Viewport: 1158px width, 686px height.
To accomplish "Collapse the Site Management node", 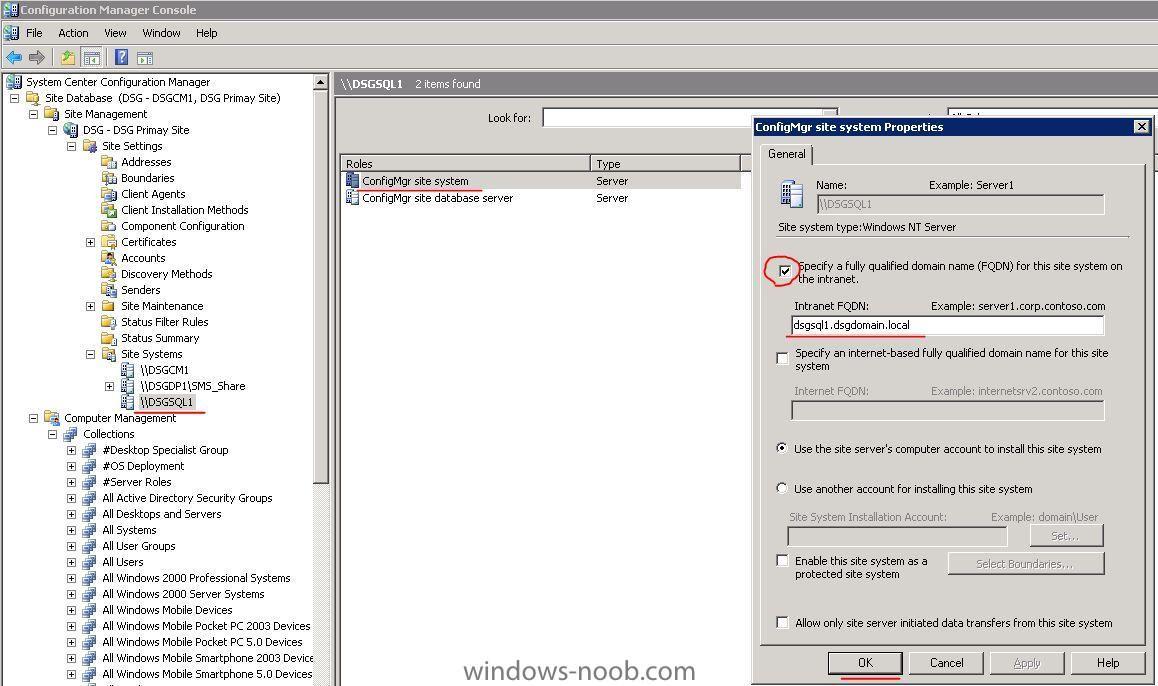I will coord(33,114).
